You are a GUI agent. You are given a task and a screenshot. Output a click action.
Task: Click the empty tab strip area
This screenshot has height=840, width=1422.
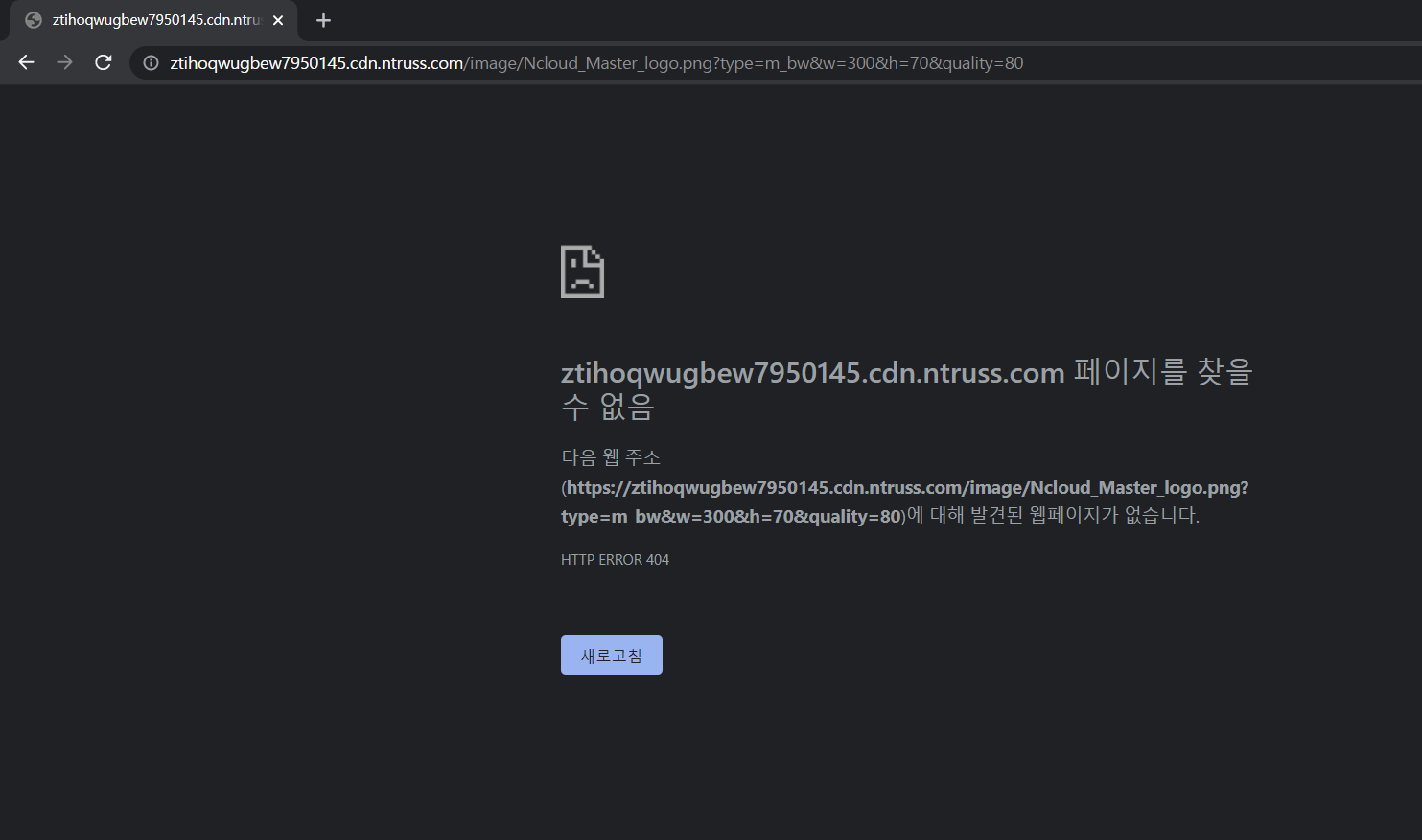767,19
